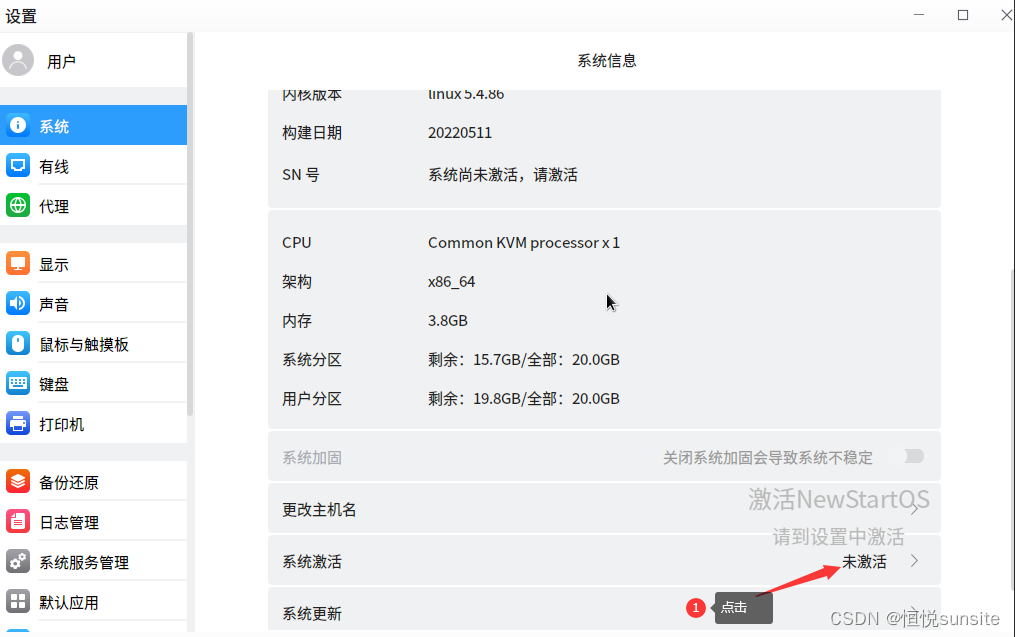Image resolution: width=1015 pixels, height=637 pixels.
Task: Select the 键盘 settings entry
Action: point(93,383)
